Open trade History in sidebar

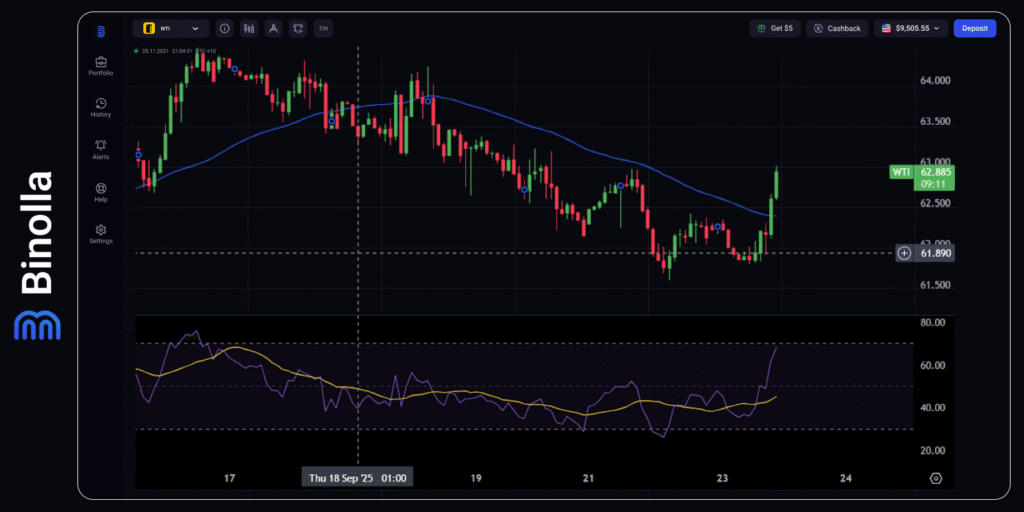[x=100, y=104]
